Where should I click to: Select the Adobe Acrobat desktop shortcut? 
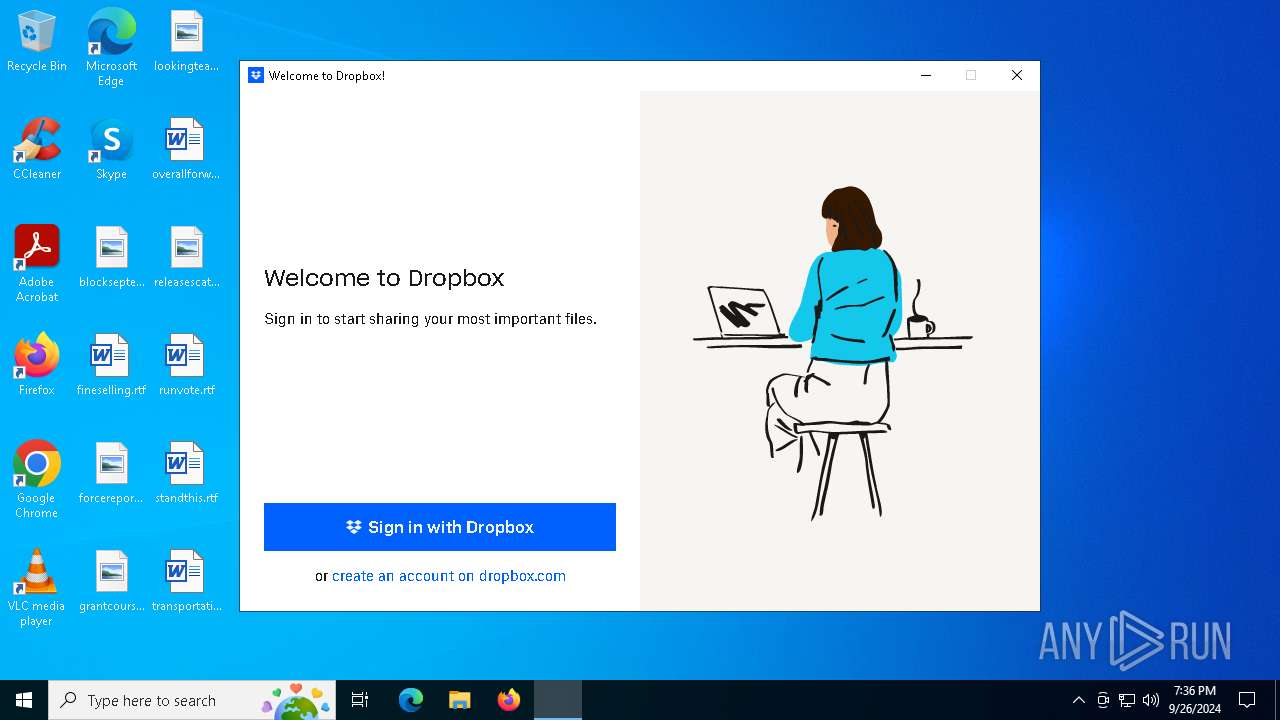(x=37, y=264)
